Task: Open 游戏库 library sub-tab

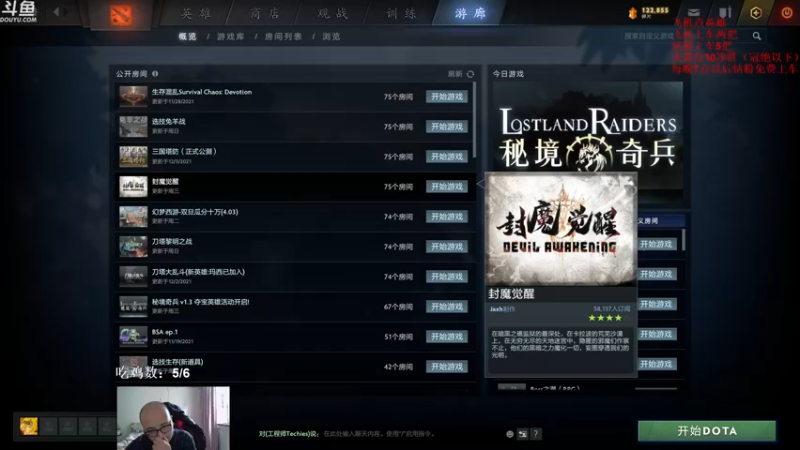Action: [231, 36]
